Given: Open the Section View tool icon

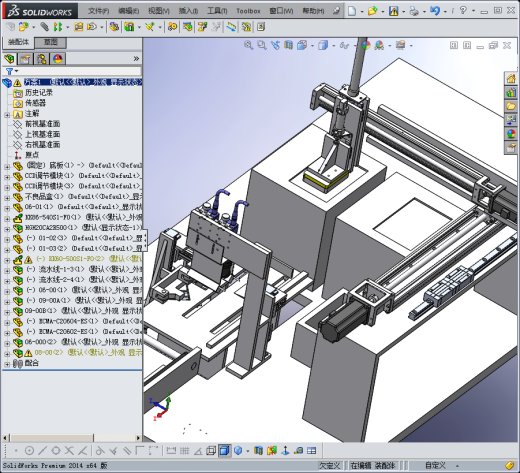Looking at the screenshot, I should [x=288, y=45].
